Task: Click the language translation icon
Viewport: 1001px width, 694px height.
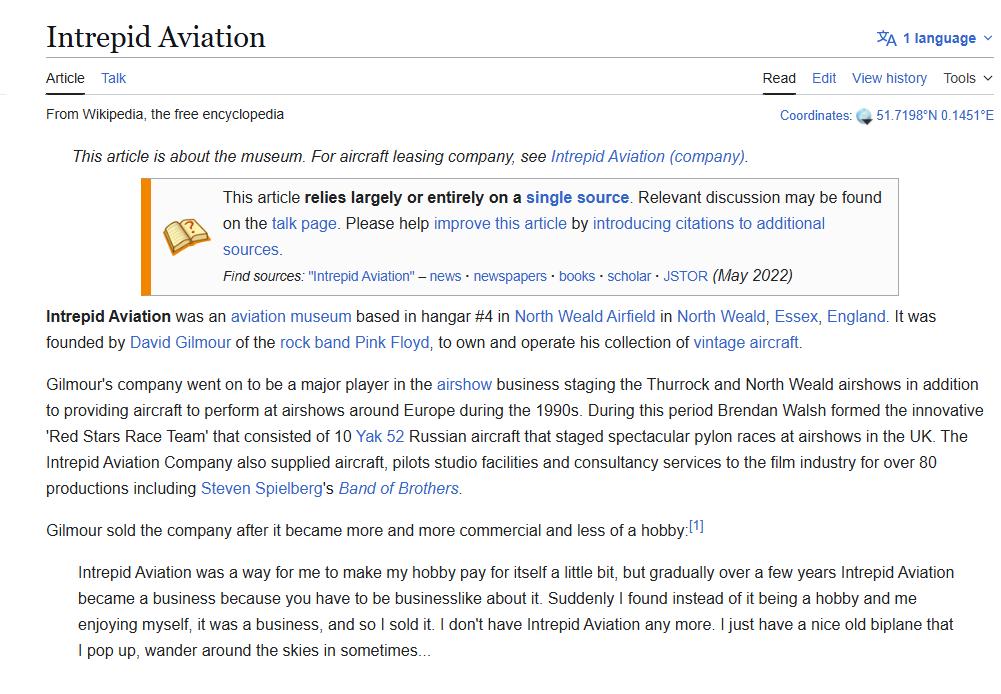Action: pyautogui.click(x=886, y=38)
